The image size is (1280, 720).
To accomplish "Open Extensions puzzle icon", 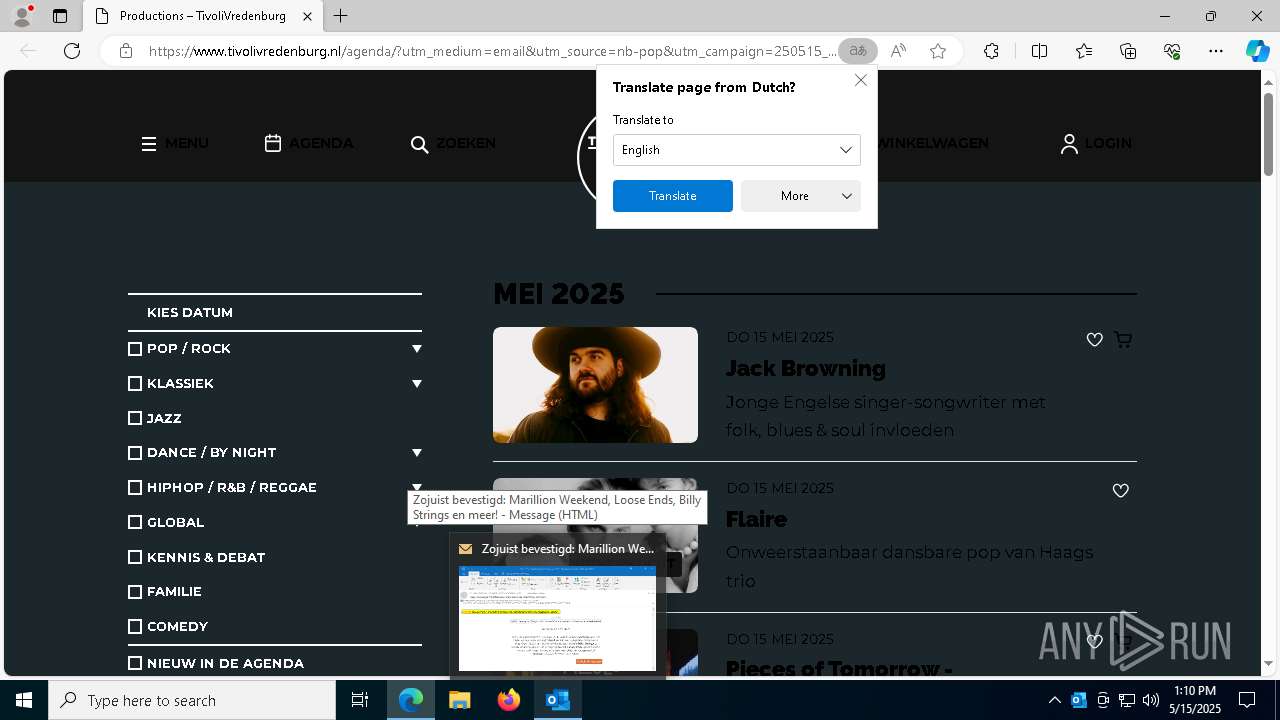I will tap(991, 51).
